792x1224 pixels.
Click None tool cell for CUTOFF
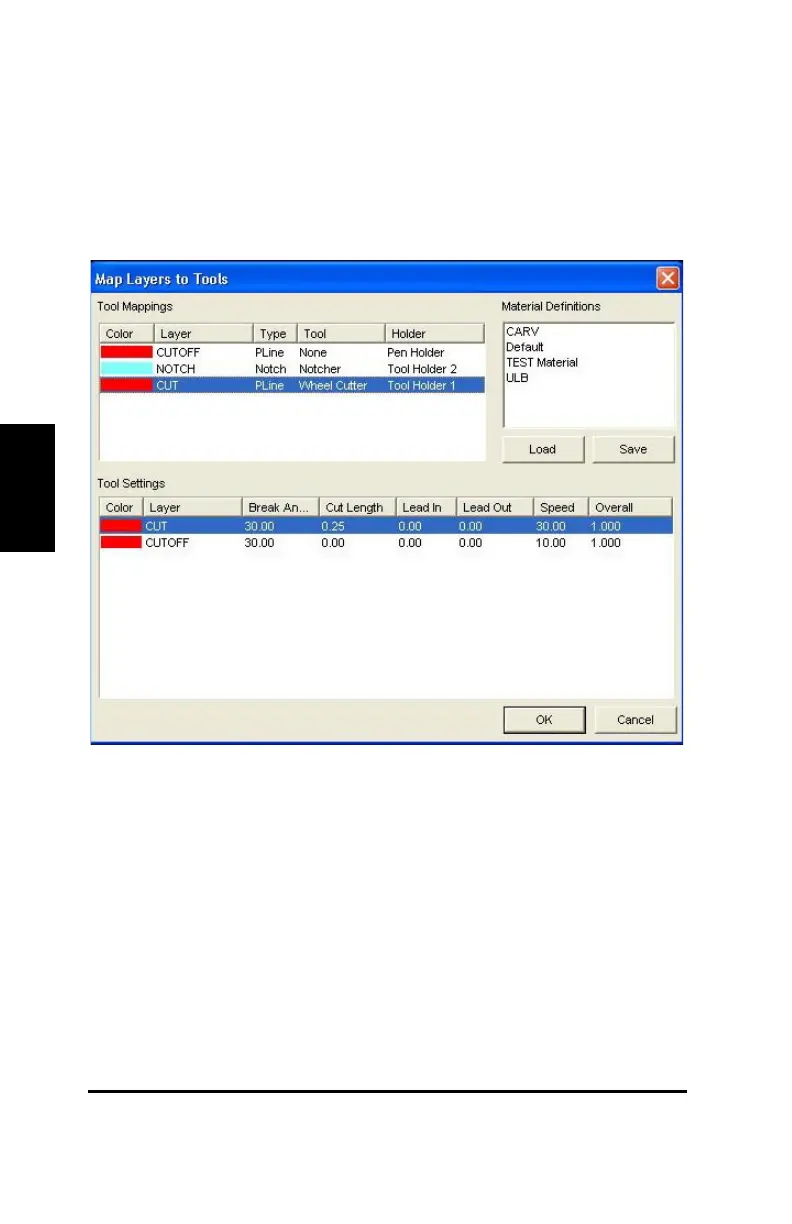(313, 353)
